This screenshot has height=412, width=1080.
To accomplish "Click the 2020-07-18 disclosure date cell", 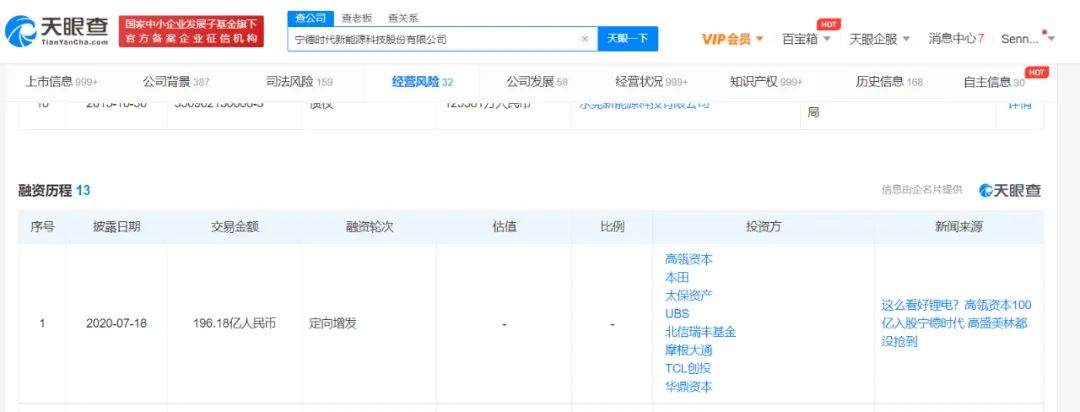I will point(116,323).
